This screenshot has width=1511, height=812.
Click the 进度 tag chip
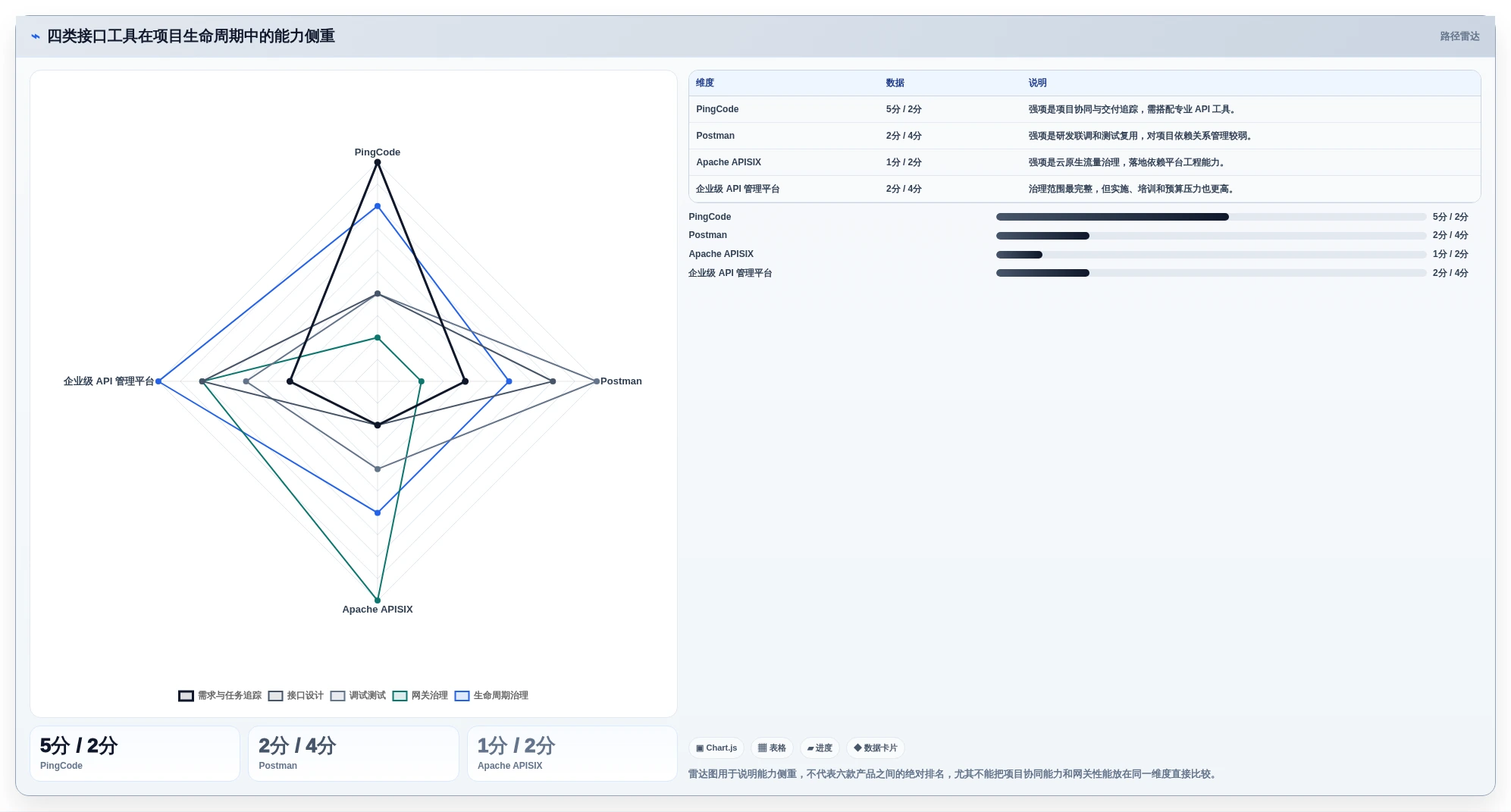(x=820, y=748)
